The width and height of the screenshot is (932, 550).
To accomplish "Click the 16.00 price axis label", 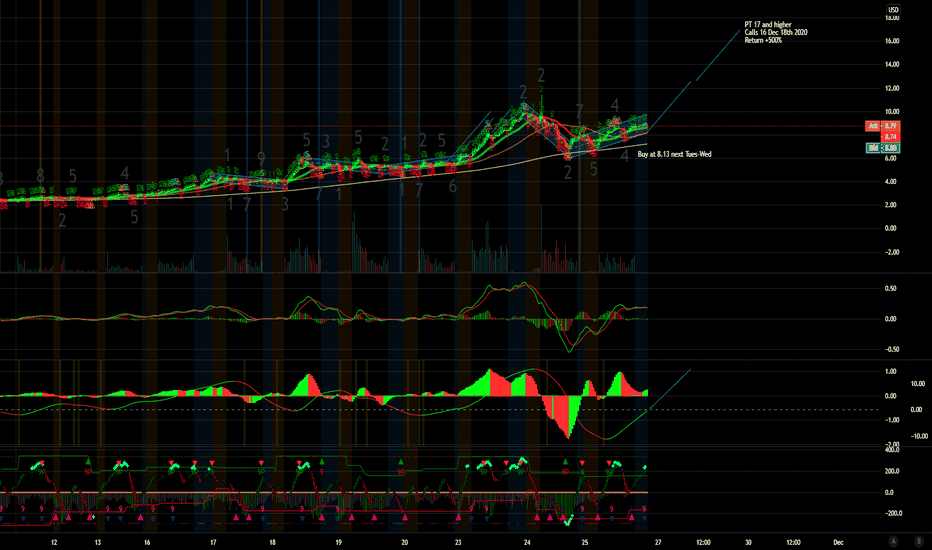I will click(x=892, y=41).
